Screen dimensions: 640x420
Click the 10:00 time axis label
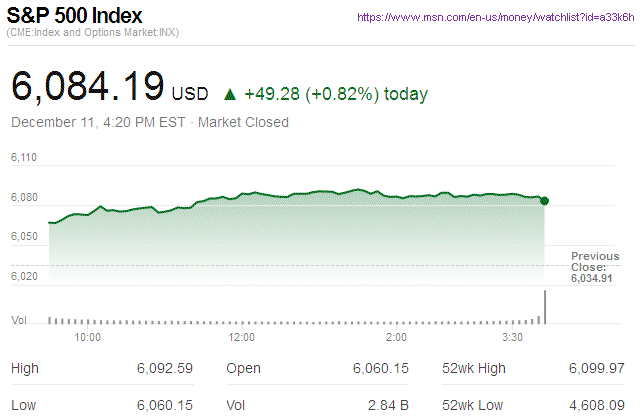click(88, 338)
